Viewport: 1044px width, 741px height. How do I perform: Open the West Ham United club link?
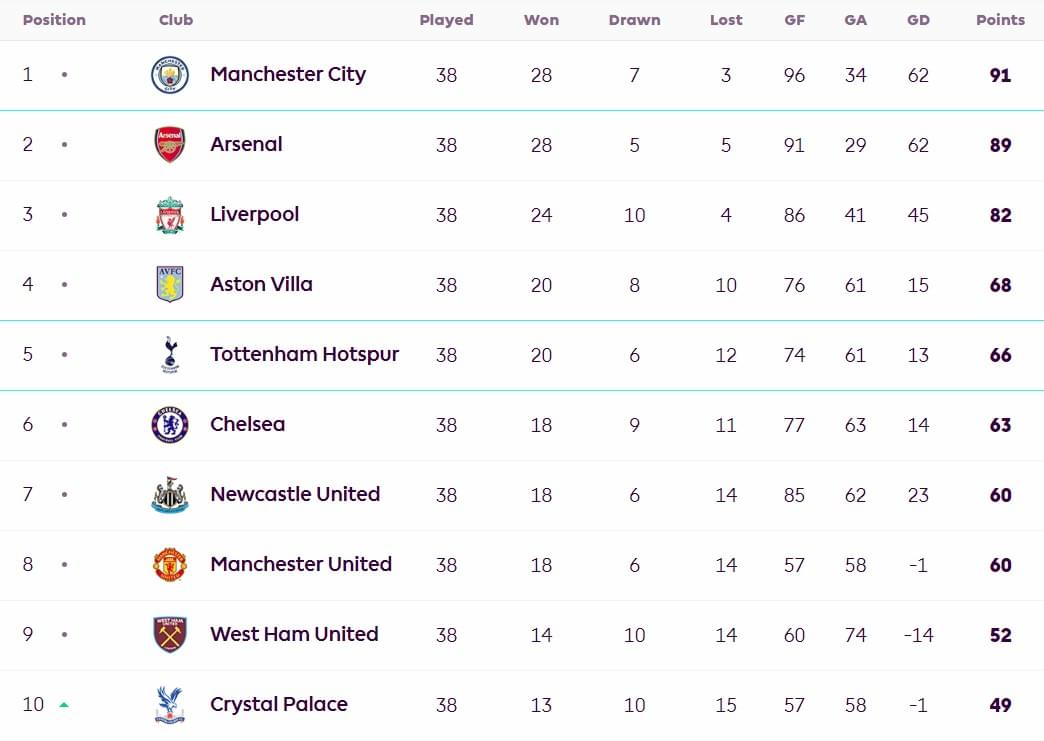point(294,634)
